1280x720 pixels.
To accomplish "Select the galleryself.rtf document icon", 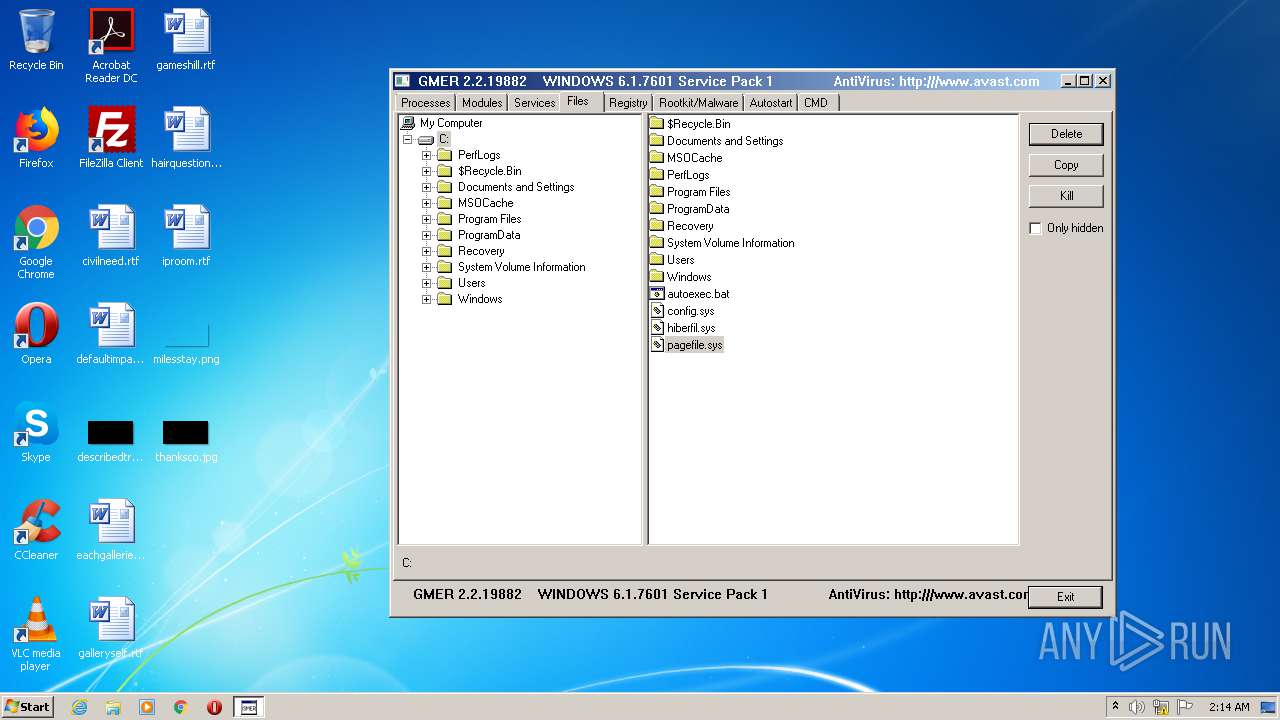I will click(x=111, y=628).
